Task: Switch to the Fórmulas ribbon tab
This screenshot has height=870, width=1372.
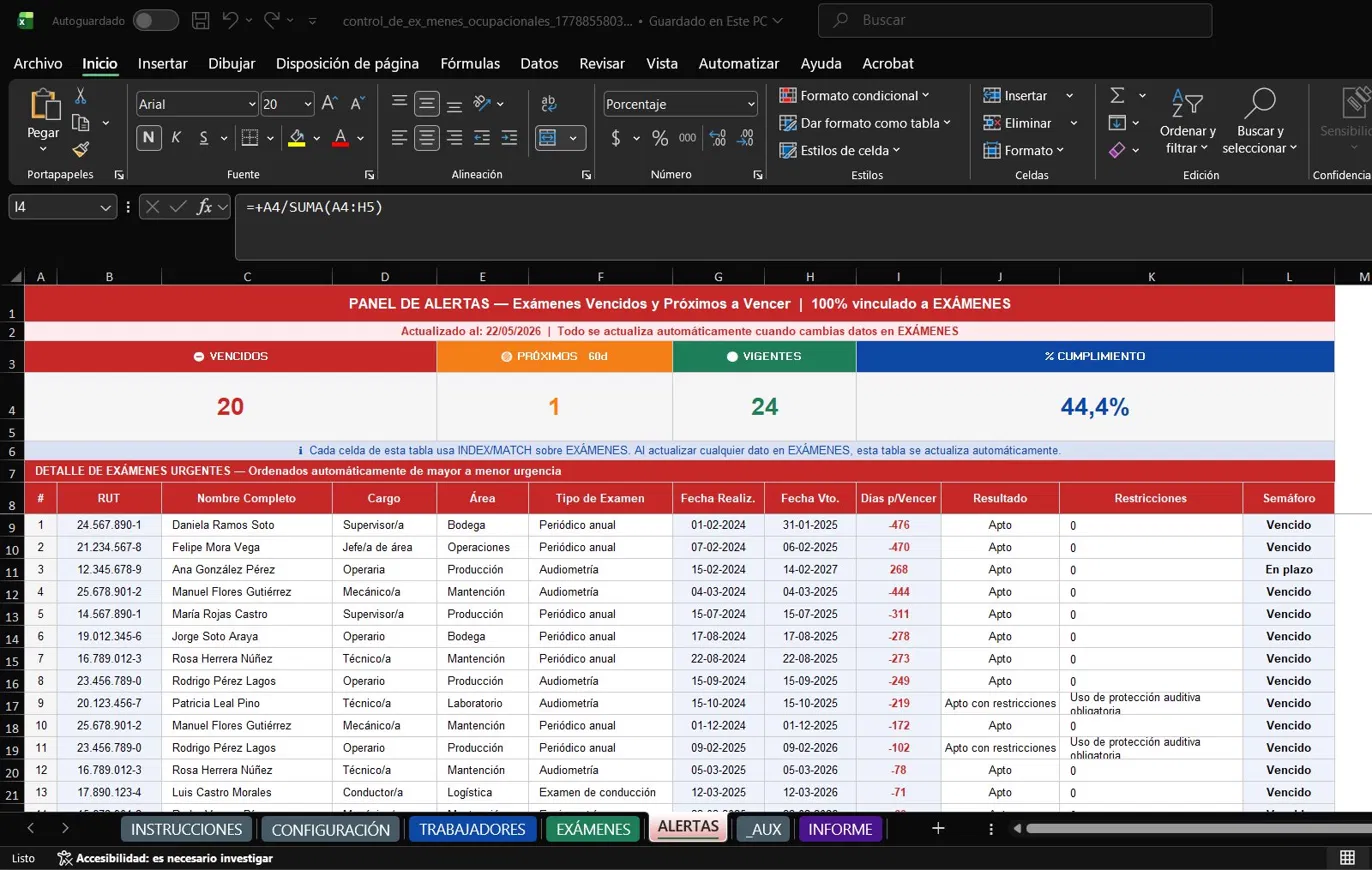Action: pos(470,63)
